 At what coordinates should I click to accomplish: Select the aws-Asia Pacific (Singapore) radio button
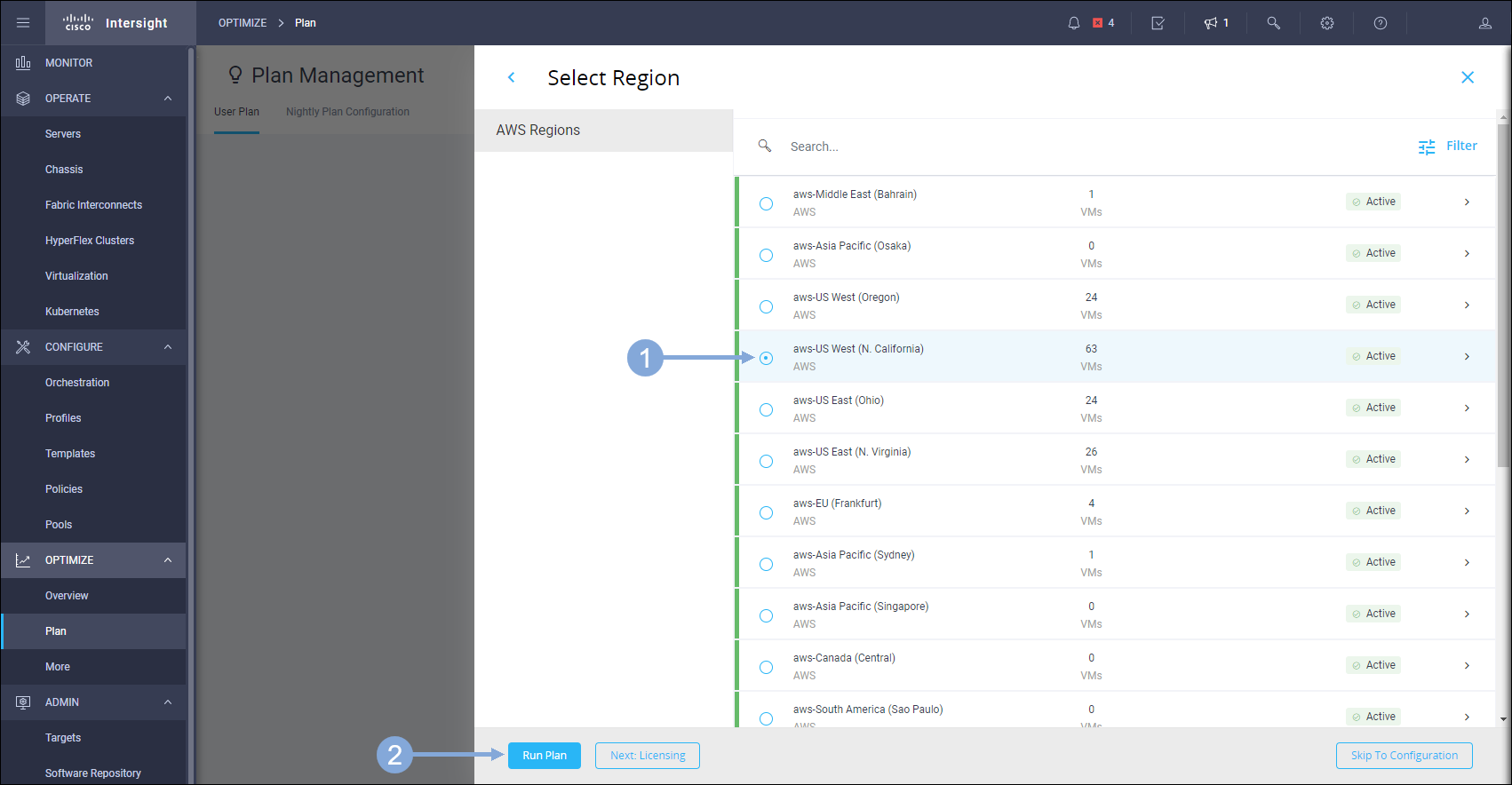[x=767, y=615]
